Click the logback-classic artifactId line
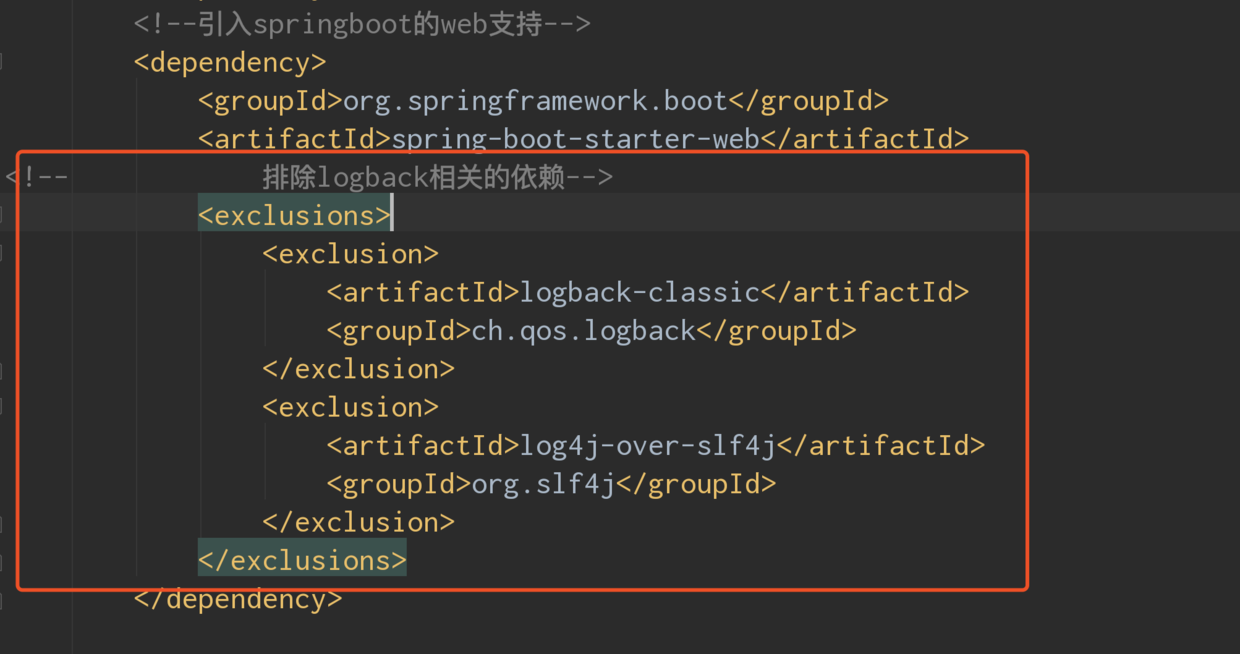The width and height of the screenshot is (1240, 654). [647, 292]
